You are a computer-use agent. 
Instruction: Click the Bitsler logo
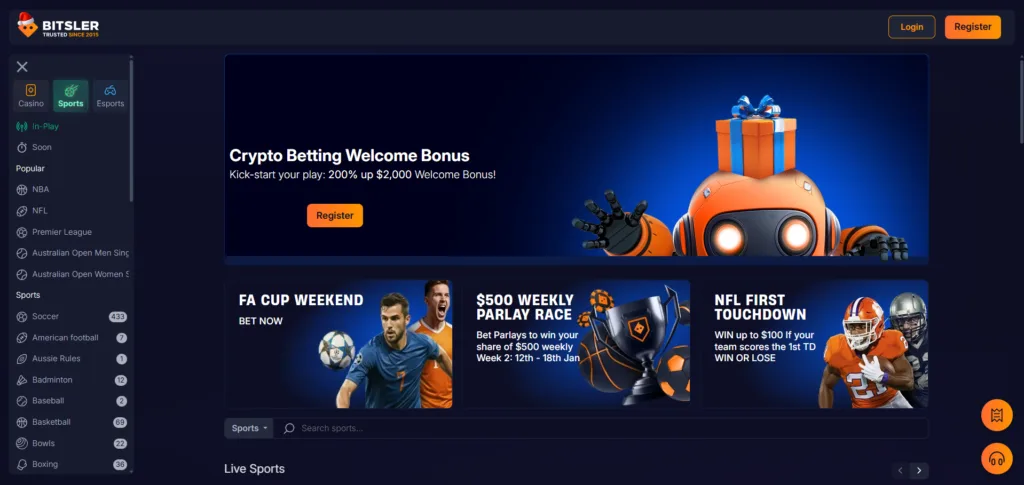click(x=58, y=26)
